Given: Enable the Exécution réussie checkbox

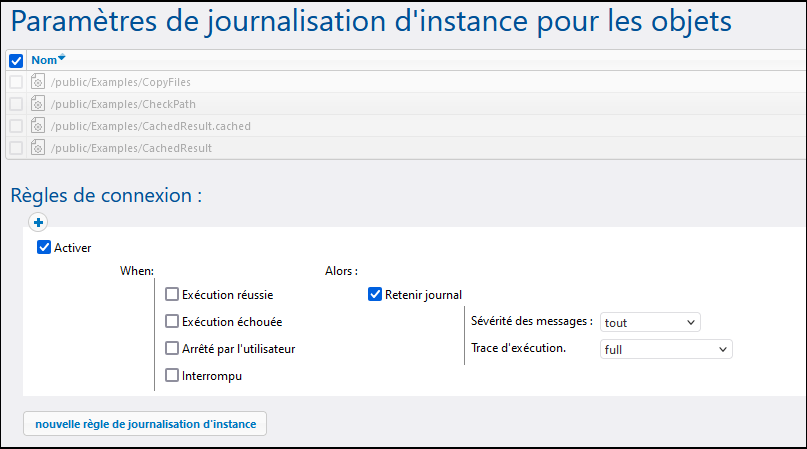Looking at the screenshot, I should [x=172, y=295].
